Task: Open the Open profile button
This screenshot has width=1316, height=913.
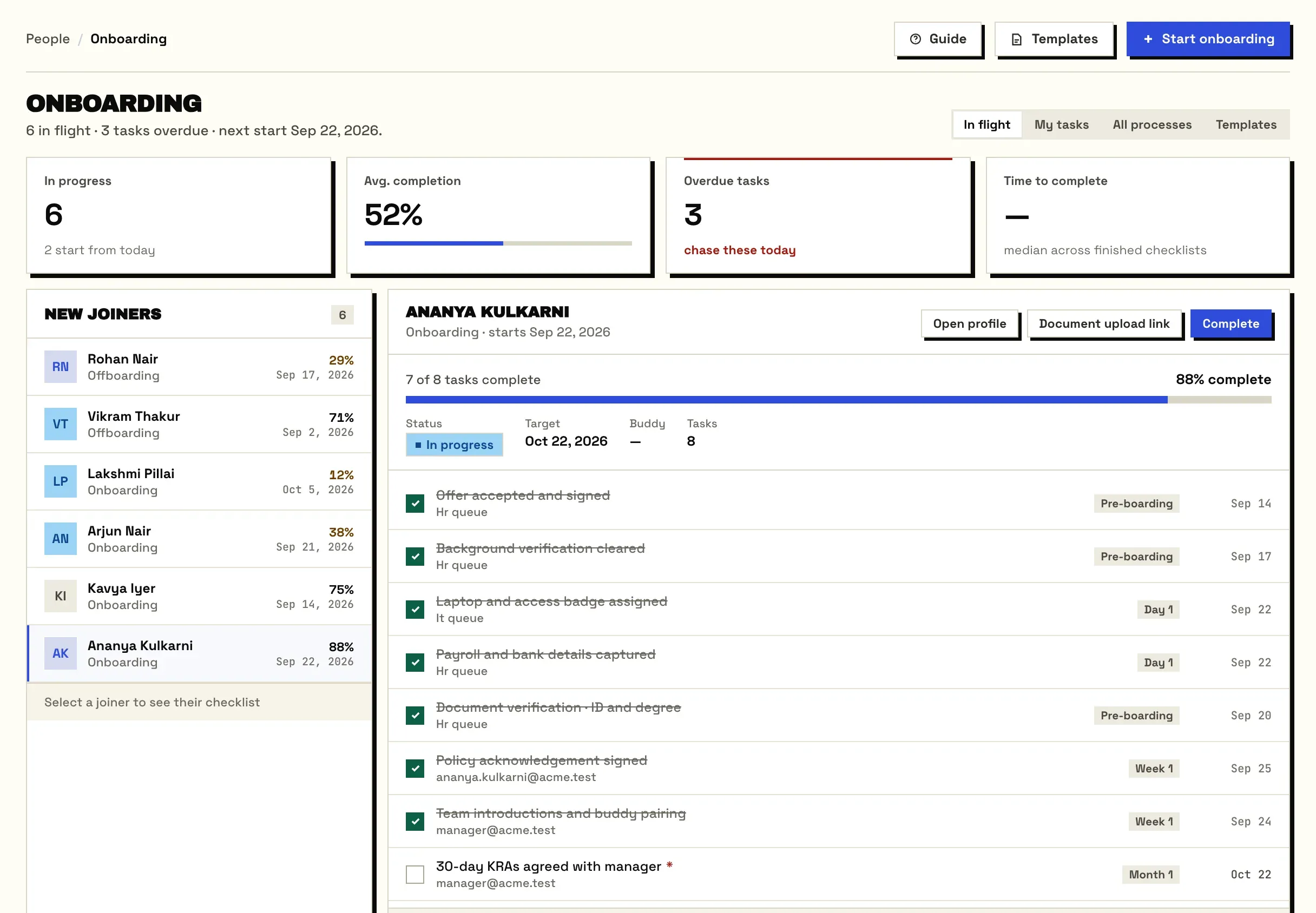Action: [969, 324]
